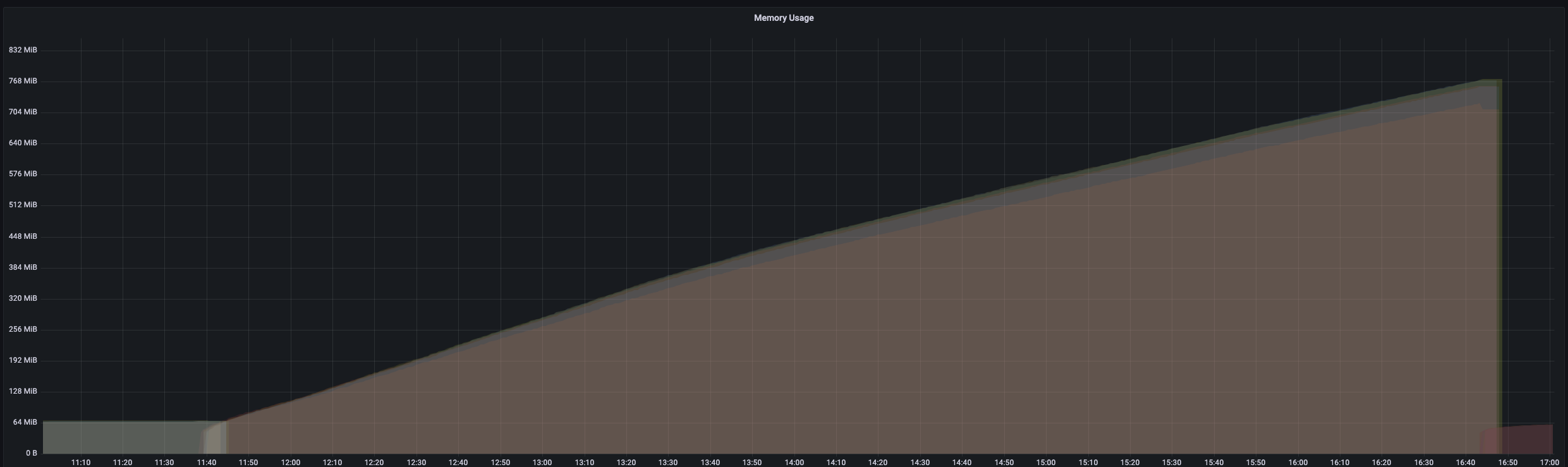Select the 192 MiB y-axis label

(23, 360)
